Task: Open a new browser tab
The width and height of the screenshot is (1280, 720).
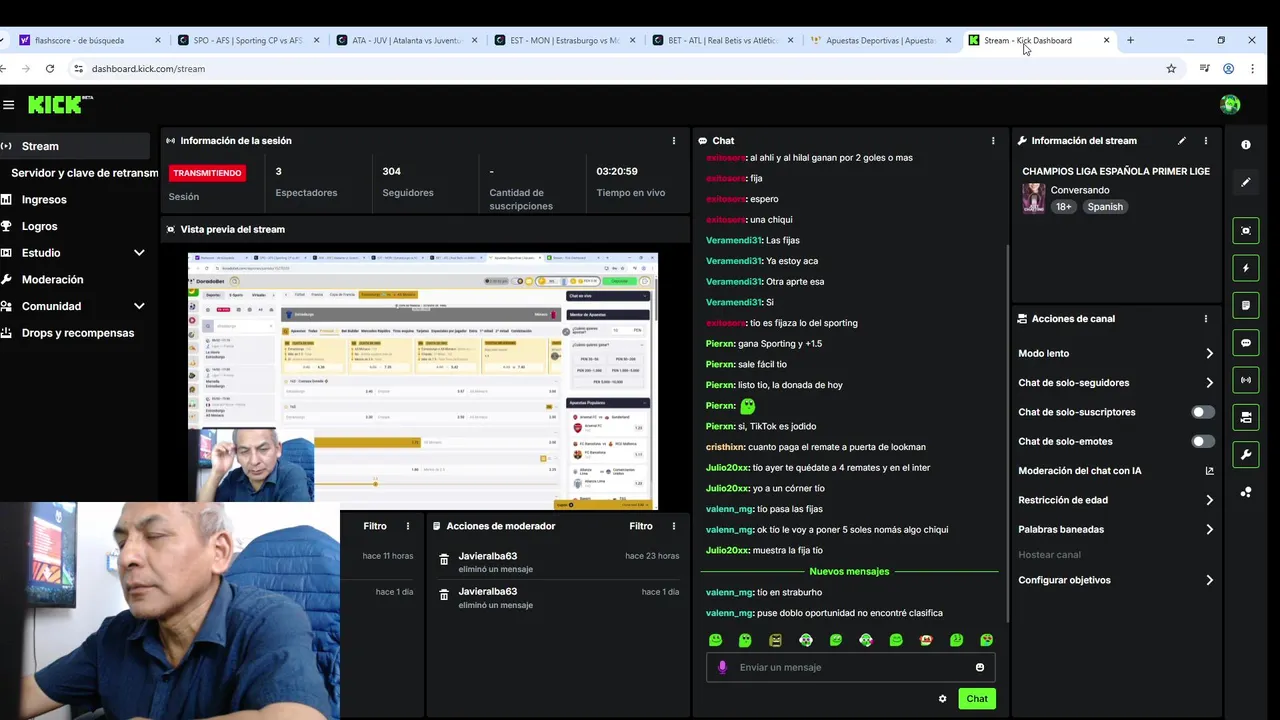Action: point(1130,41)
